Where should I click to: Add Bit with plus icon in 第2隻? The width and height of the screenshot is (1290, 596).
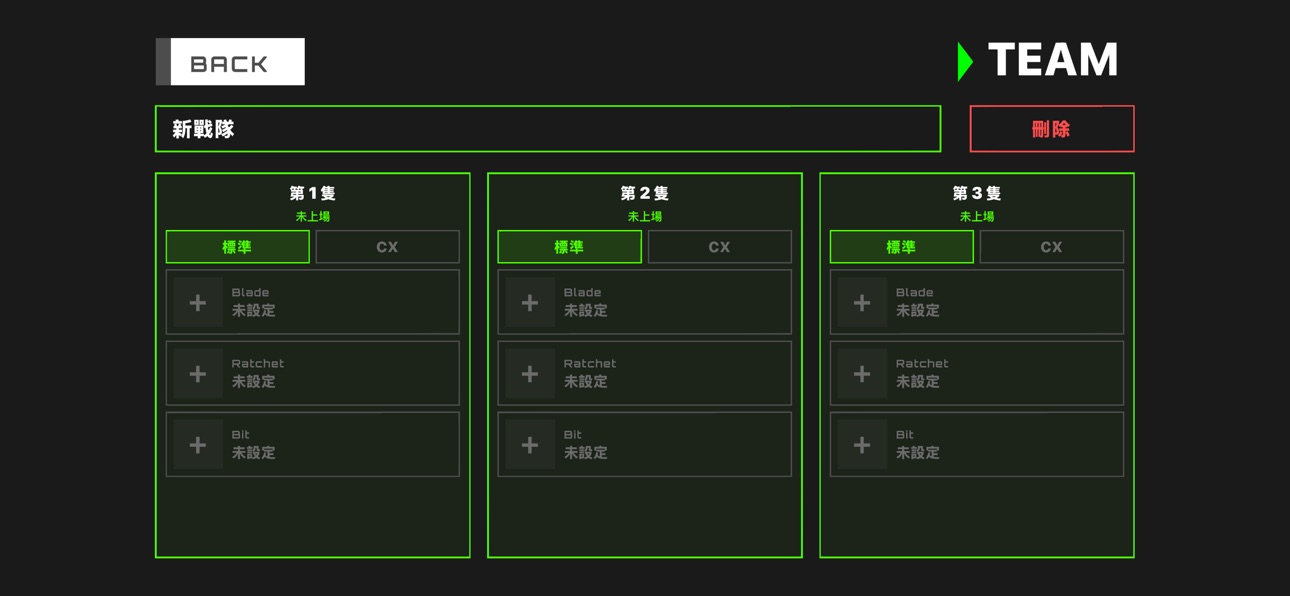[530, 445]
